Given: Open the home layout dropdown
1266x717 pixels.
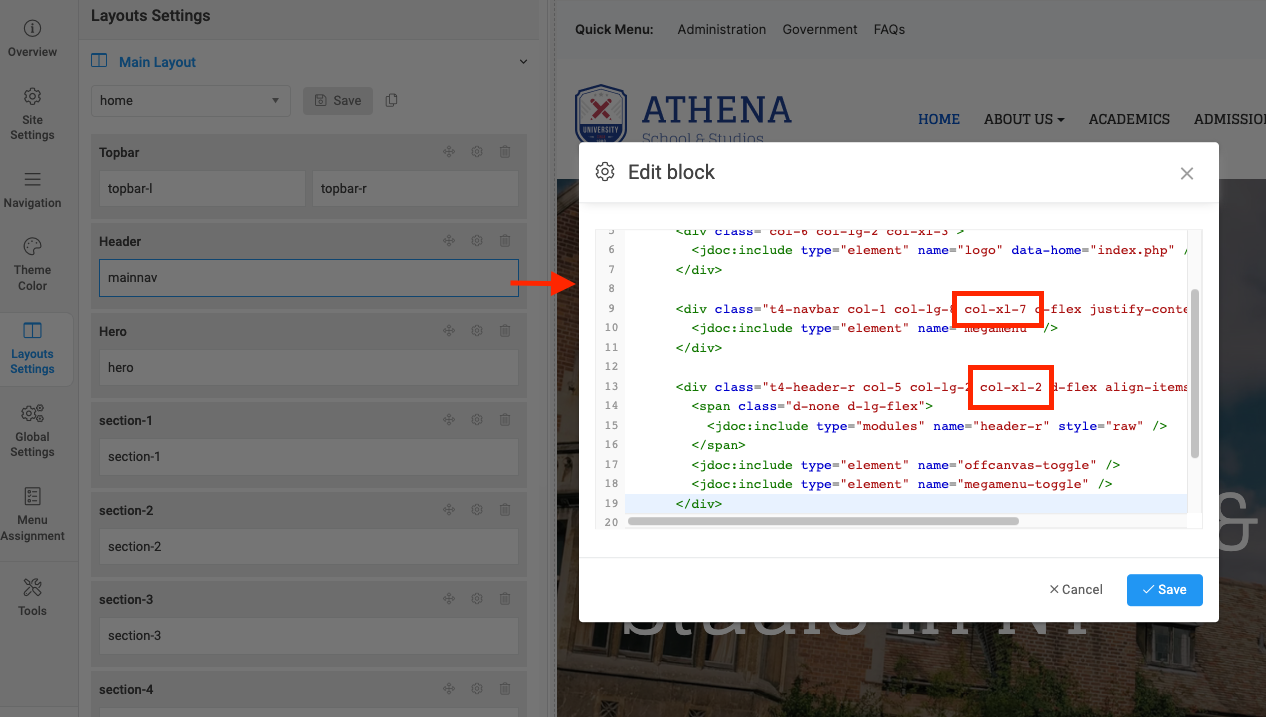Looking at the screenshot, I should pos(190,100).
